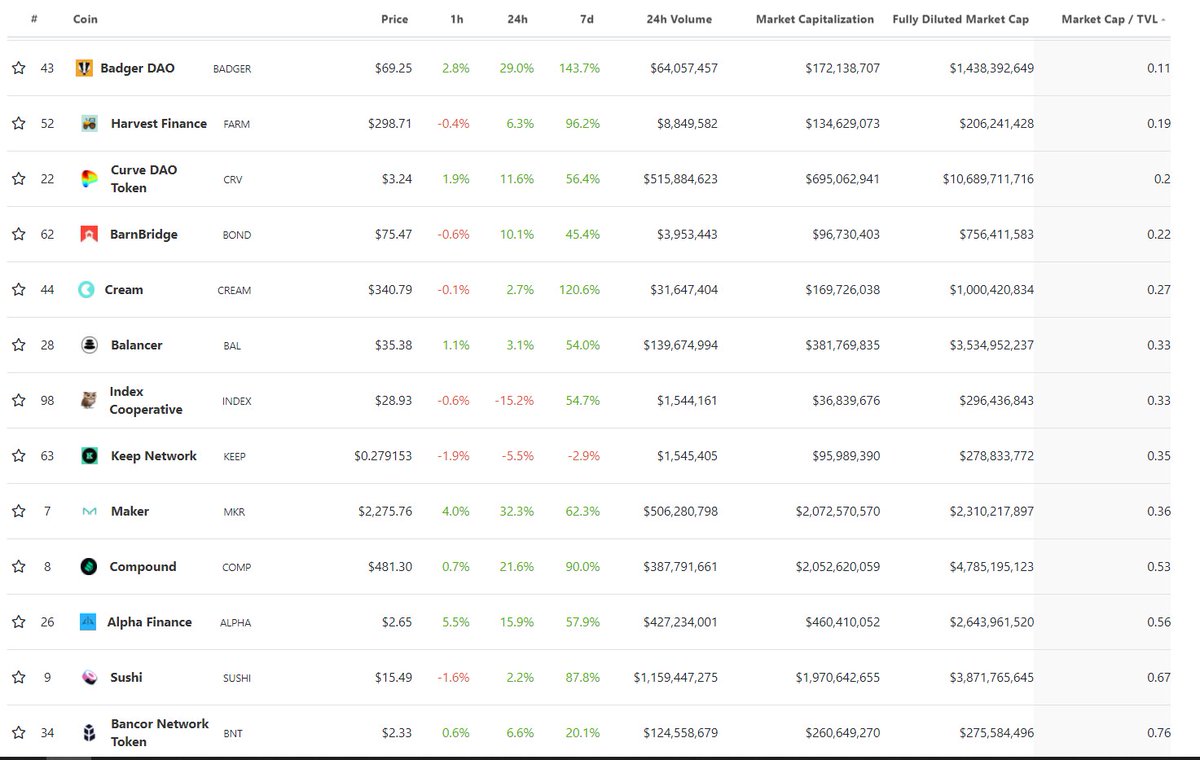Star the Harvest Finance row

point(18,124)
